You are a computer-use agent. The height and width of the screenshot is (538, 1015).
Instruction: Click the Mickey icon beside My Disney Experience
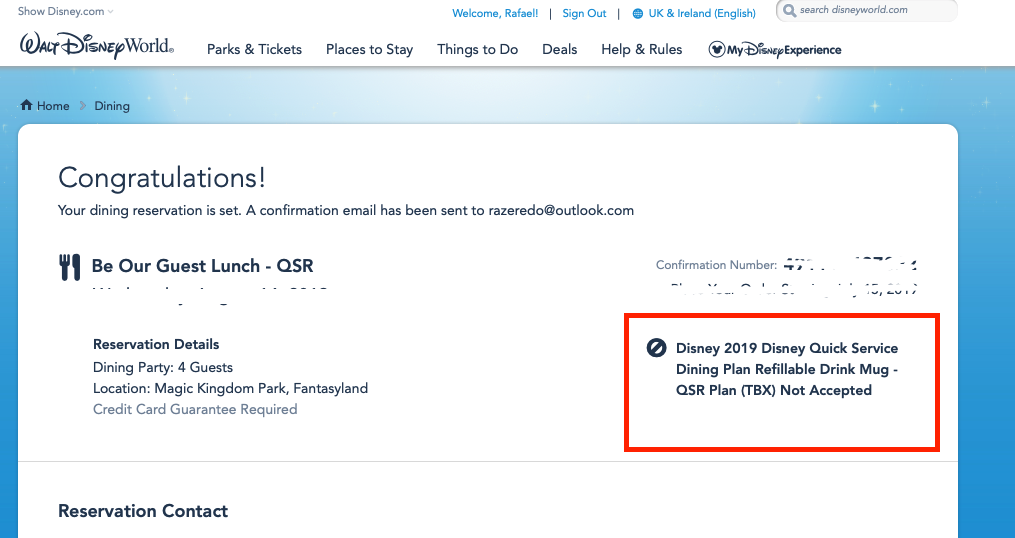716,49
